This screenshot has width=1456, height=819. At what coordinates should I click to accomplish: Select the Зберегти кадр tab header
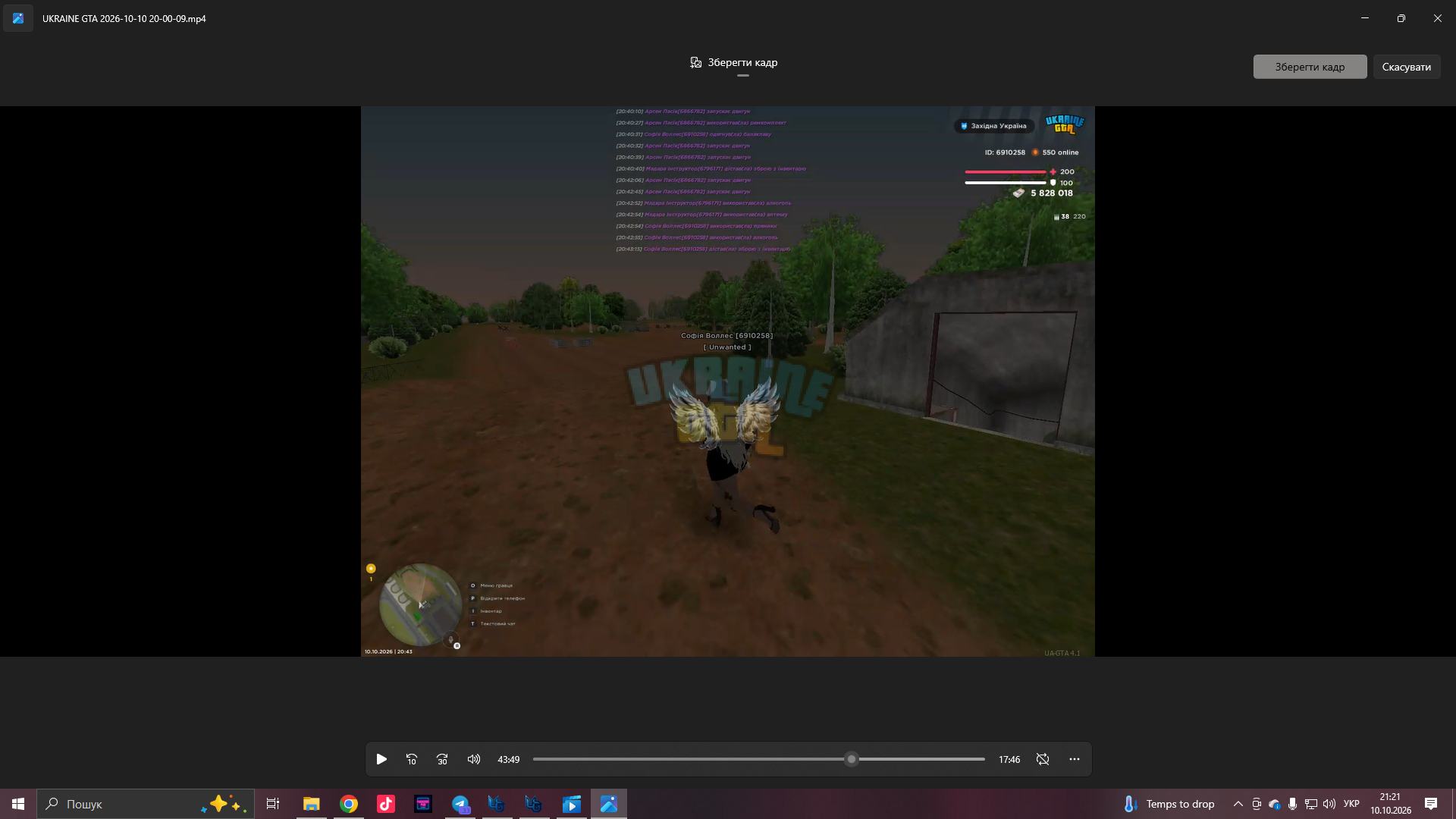(x=733, y=63)
